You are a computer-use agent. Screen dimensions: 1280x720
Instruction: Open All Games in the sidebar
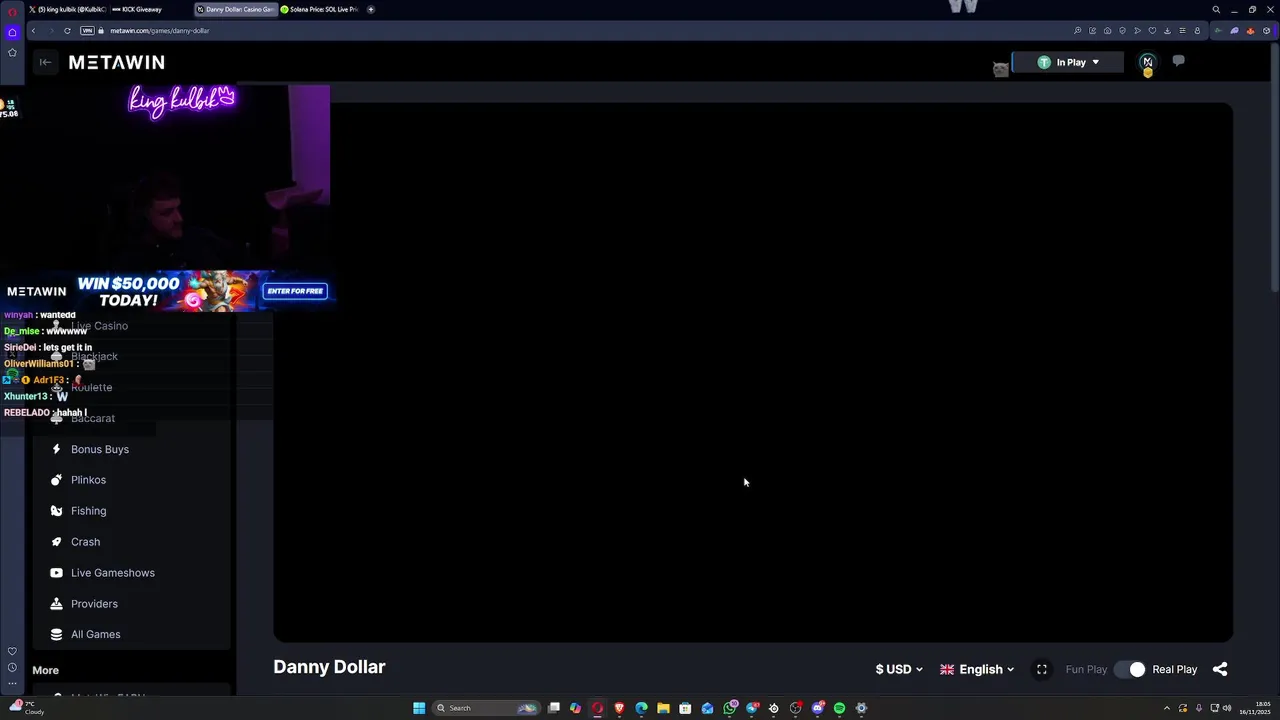(95, 634)
